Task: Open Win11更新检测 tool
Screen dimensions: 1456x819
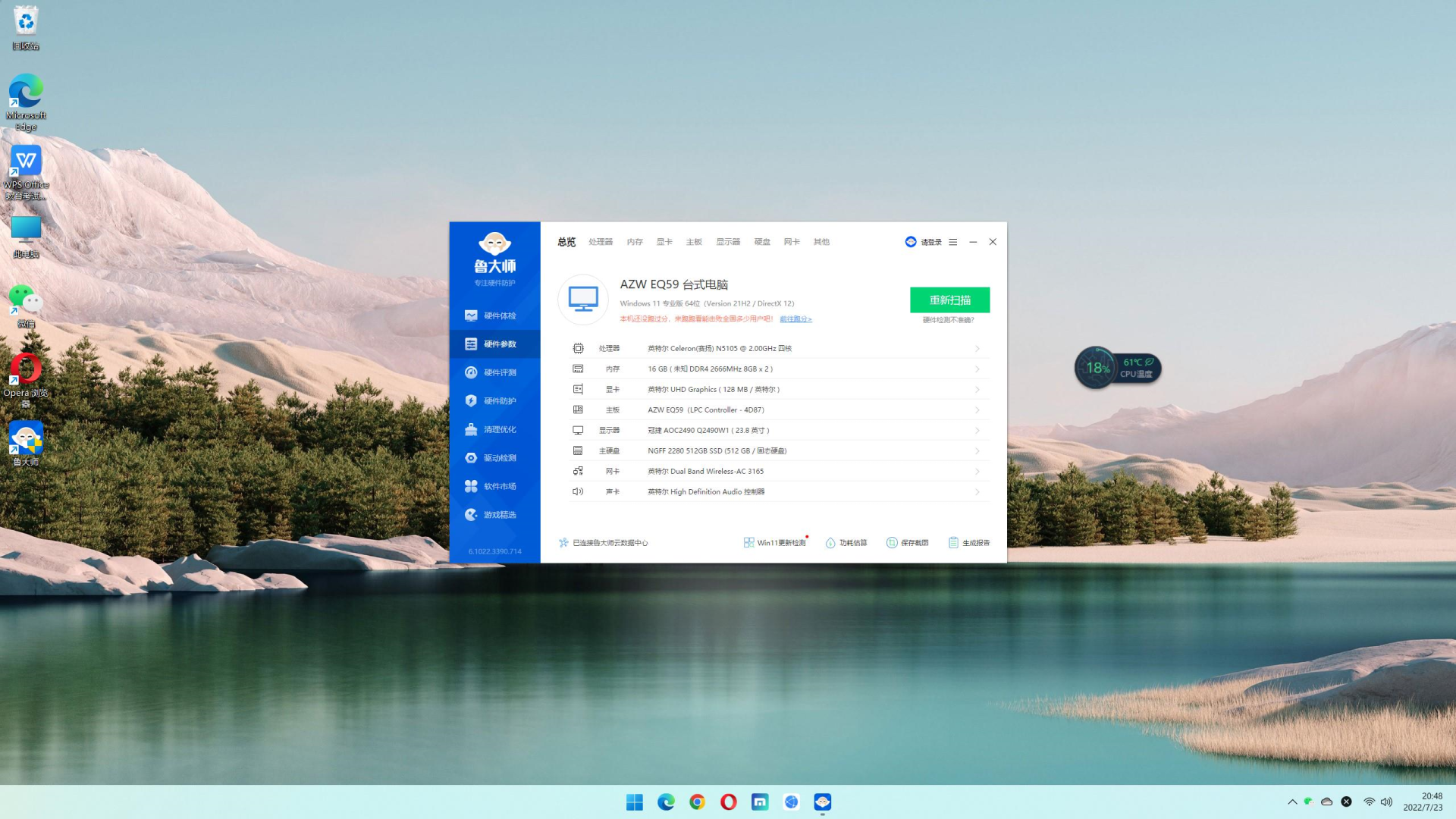Action: pos(775,543)
